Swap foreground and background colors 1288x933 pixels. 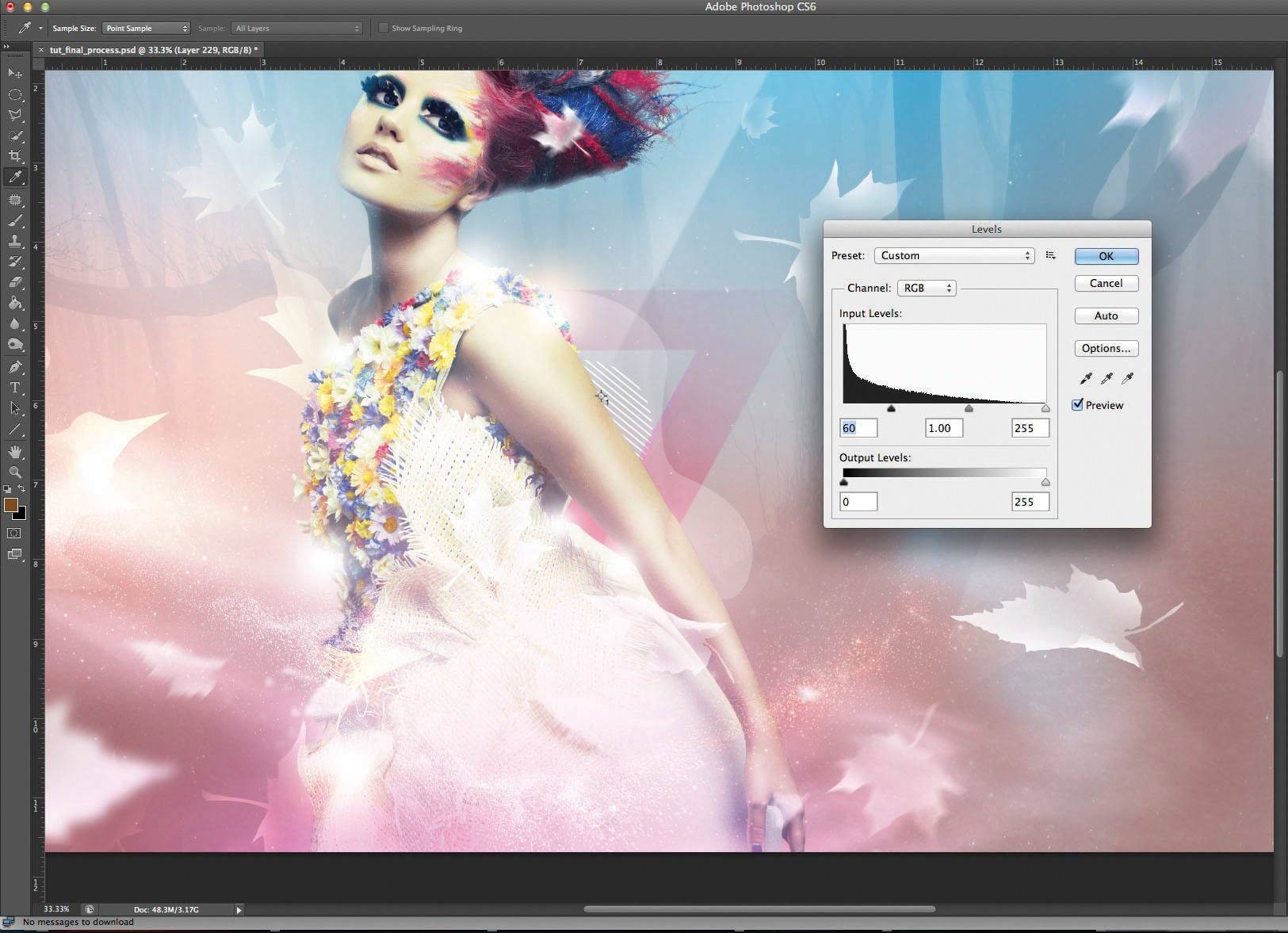[x=21, y=488]
